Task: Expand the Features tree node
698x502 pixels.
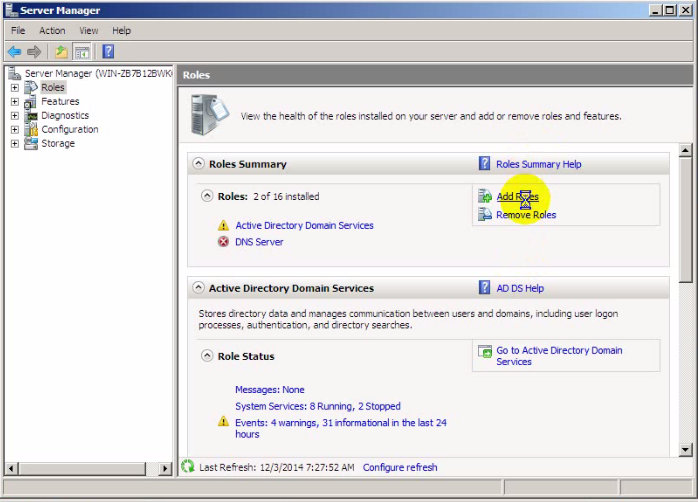Action: pos(15,101)
